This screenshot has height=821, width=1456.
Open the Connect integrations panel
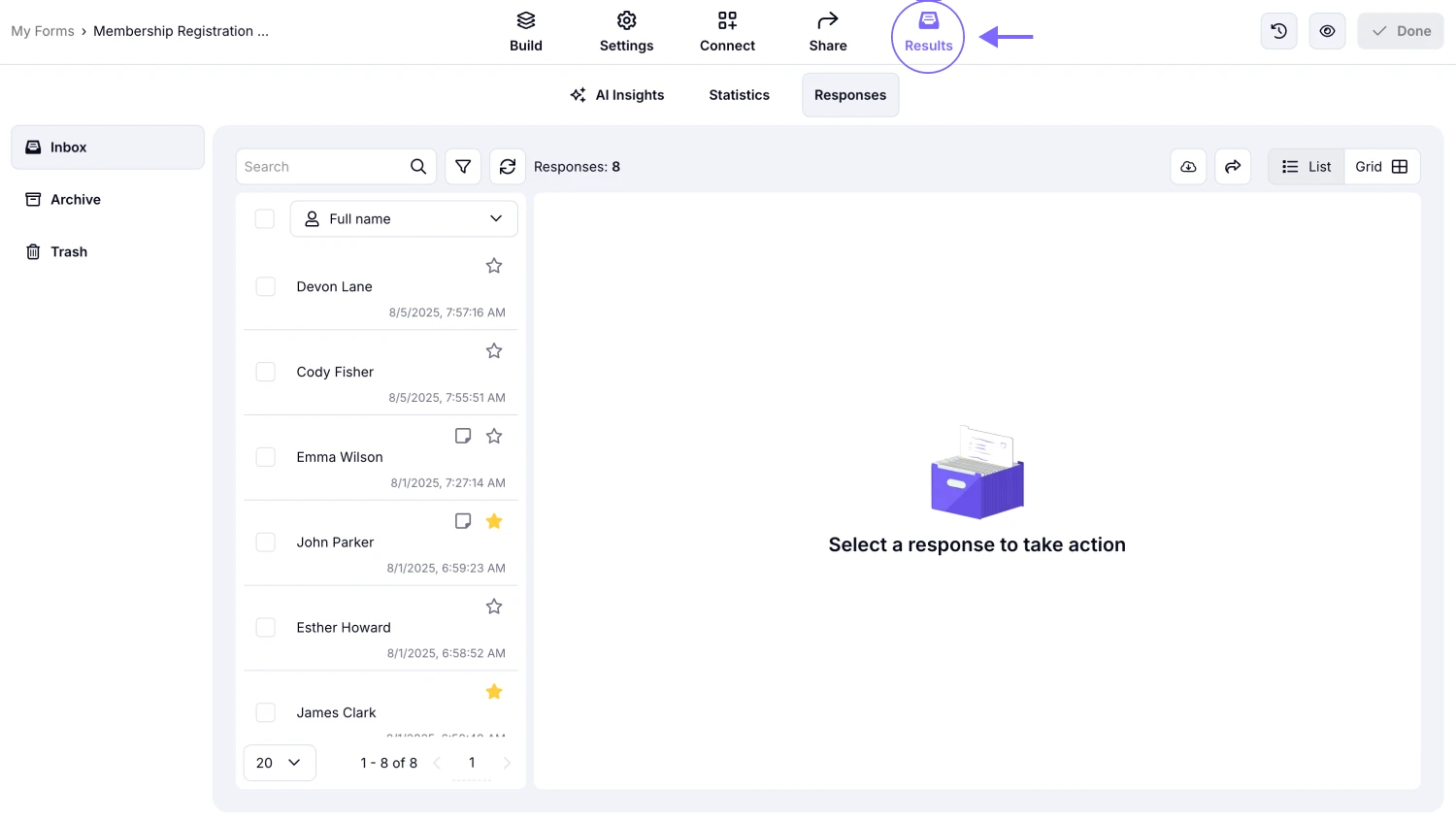tap(727, 31)
